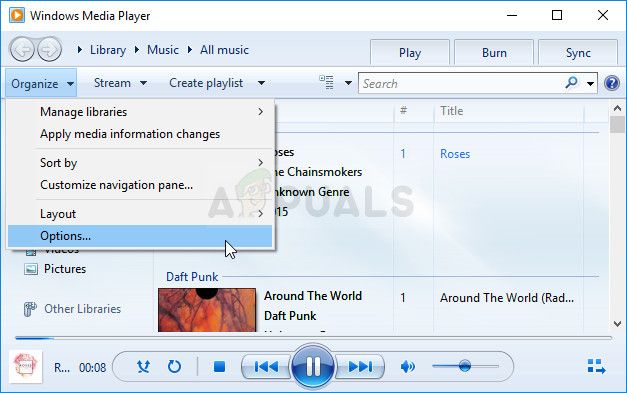Open the Manage libraries submenu

(x=140, y=112)
